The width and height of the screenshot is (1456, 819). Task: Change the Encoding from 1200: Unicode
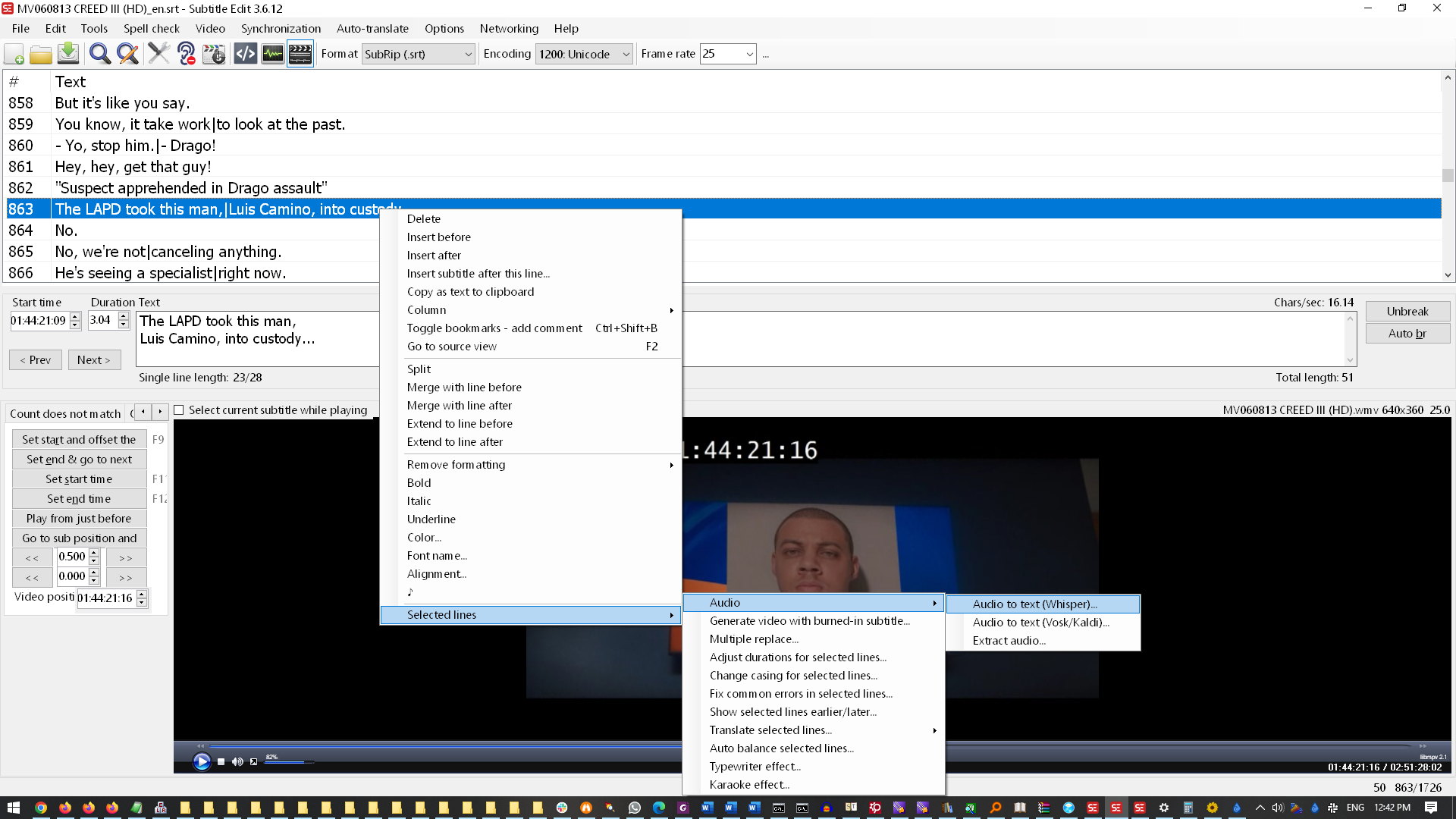coord(625,54)
